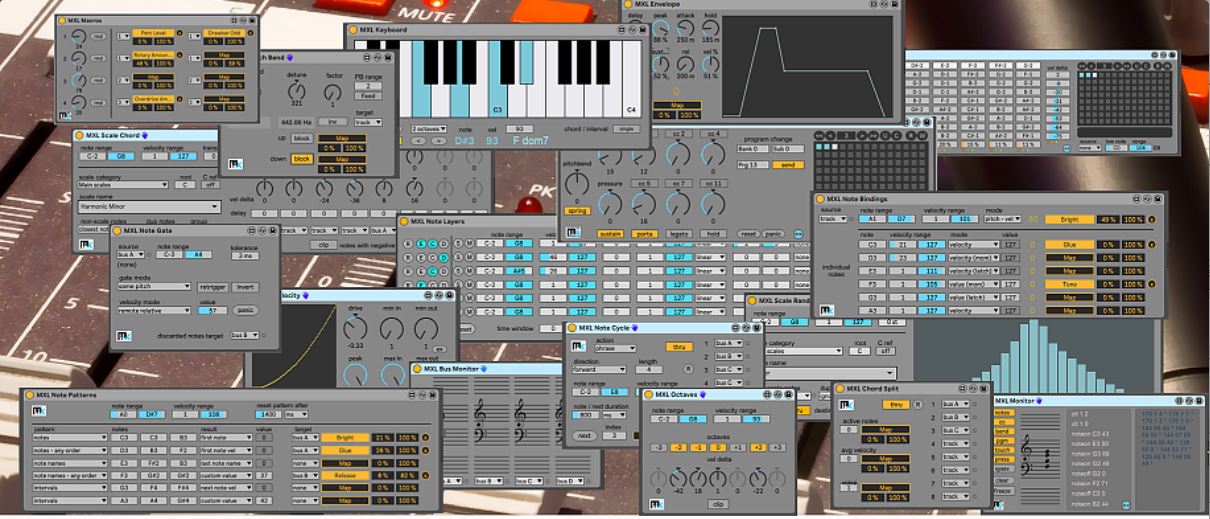
Task: Click the power icon on MXL Keyboard
Action: pos(355,30)
